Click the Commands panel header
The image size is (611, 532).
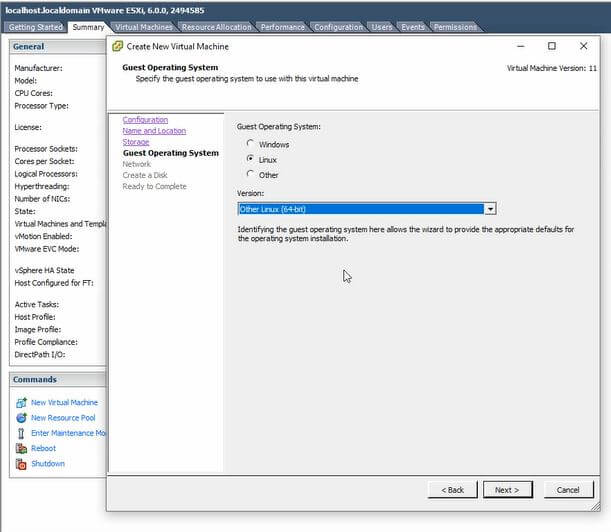coord(58,380)
